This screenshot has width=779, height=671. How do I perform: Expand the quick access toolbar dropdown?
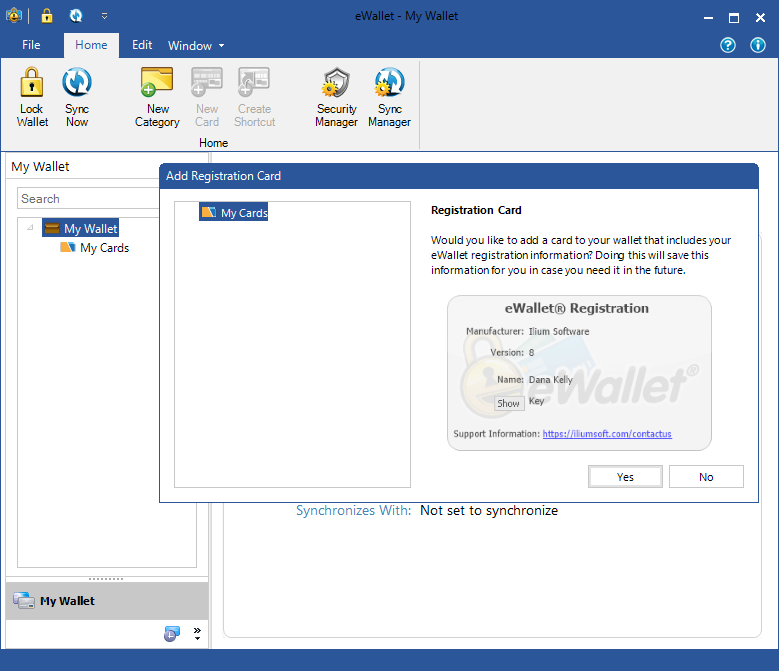point(104,16)
